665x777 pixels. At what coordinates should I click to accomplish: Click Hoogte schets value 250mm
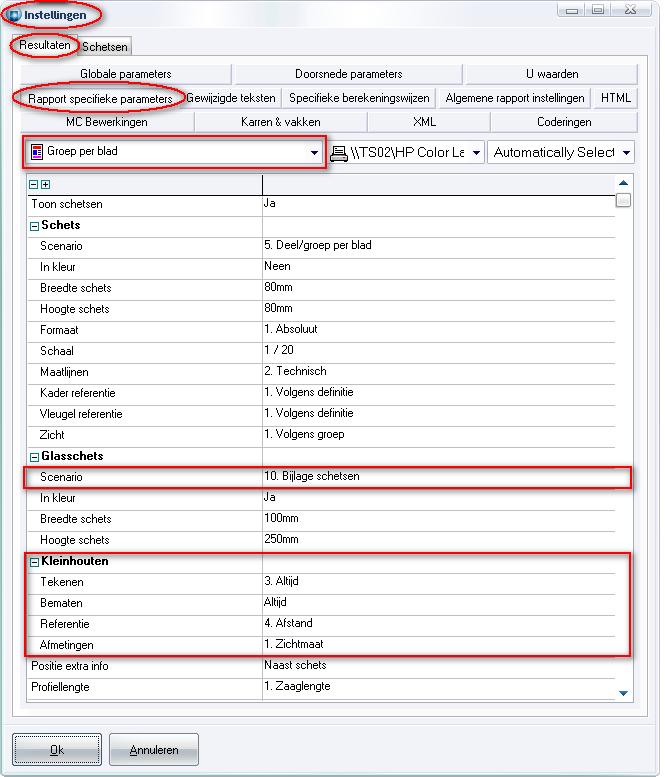coord(281,539)
